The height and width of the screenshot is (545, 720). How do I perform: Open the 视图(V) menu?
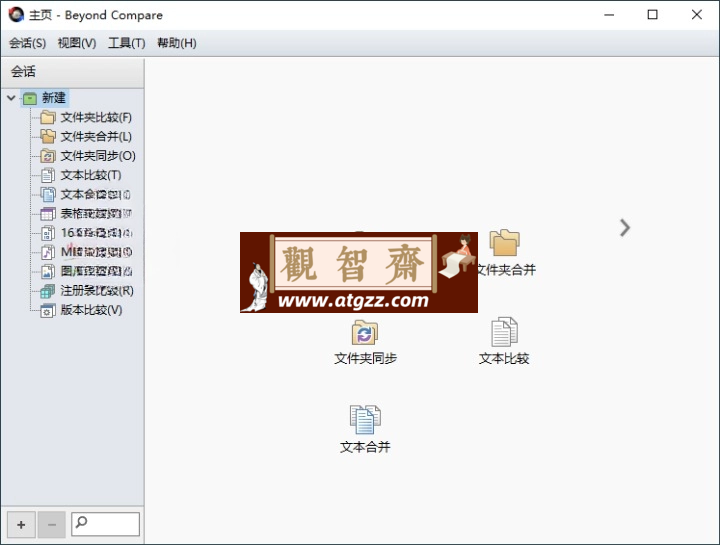pyautogui.click(x=77, y=43)
